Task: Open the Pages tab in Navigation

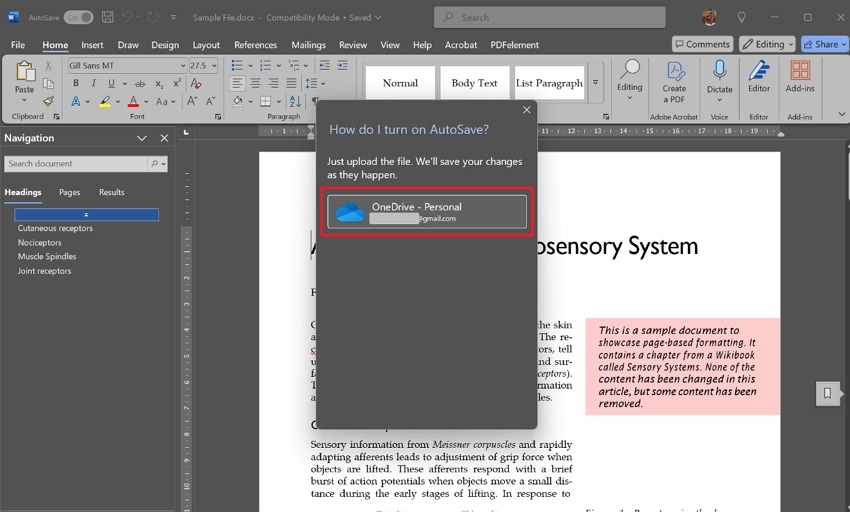Action: tap(69, 193)
